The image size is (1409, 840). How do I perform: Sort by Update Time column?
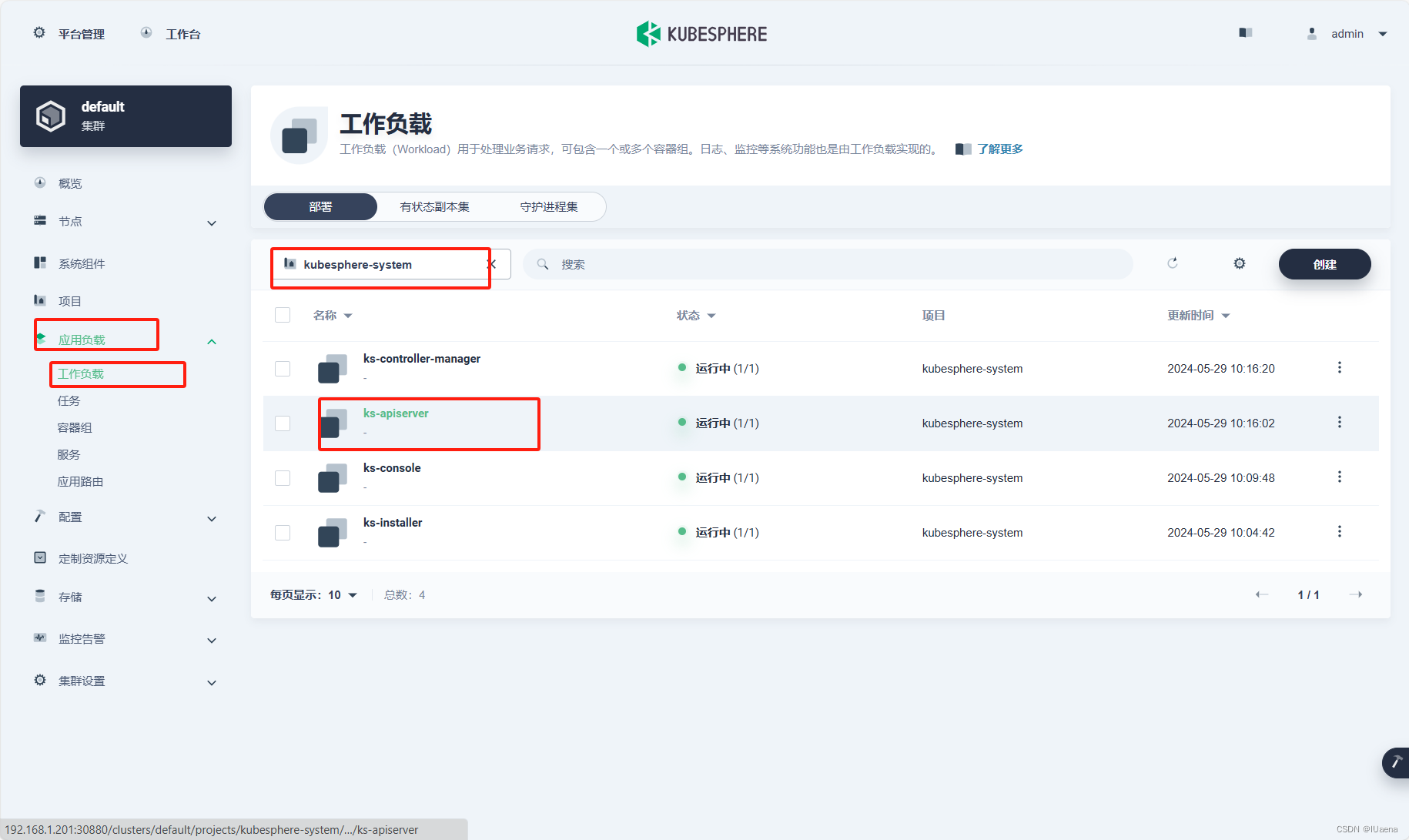coord(1199,316)
